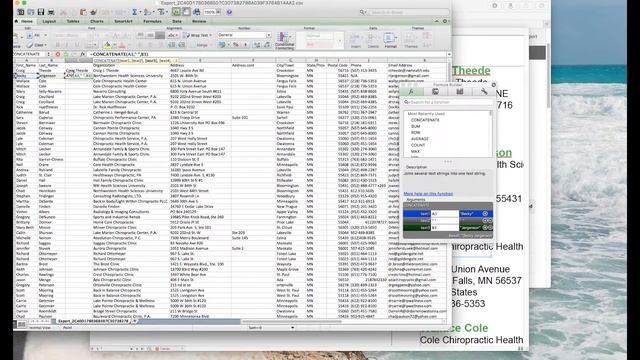Open the new workbook icon
The width and height of the screenshot is (640, 360).
[x=20, y=12]
